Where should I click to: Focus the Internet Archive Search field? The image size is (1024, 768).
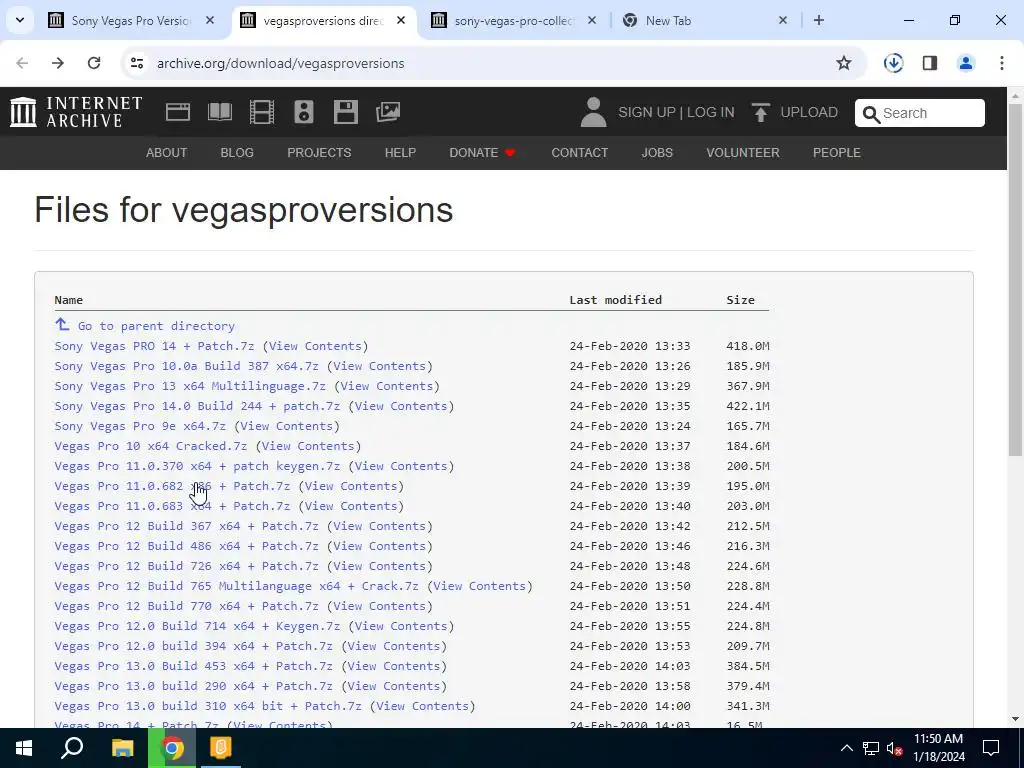(920, 113)
